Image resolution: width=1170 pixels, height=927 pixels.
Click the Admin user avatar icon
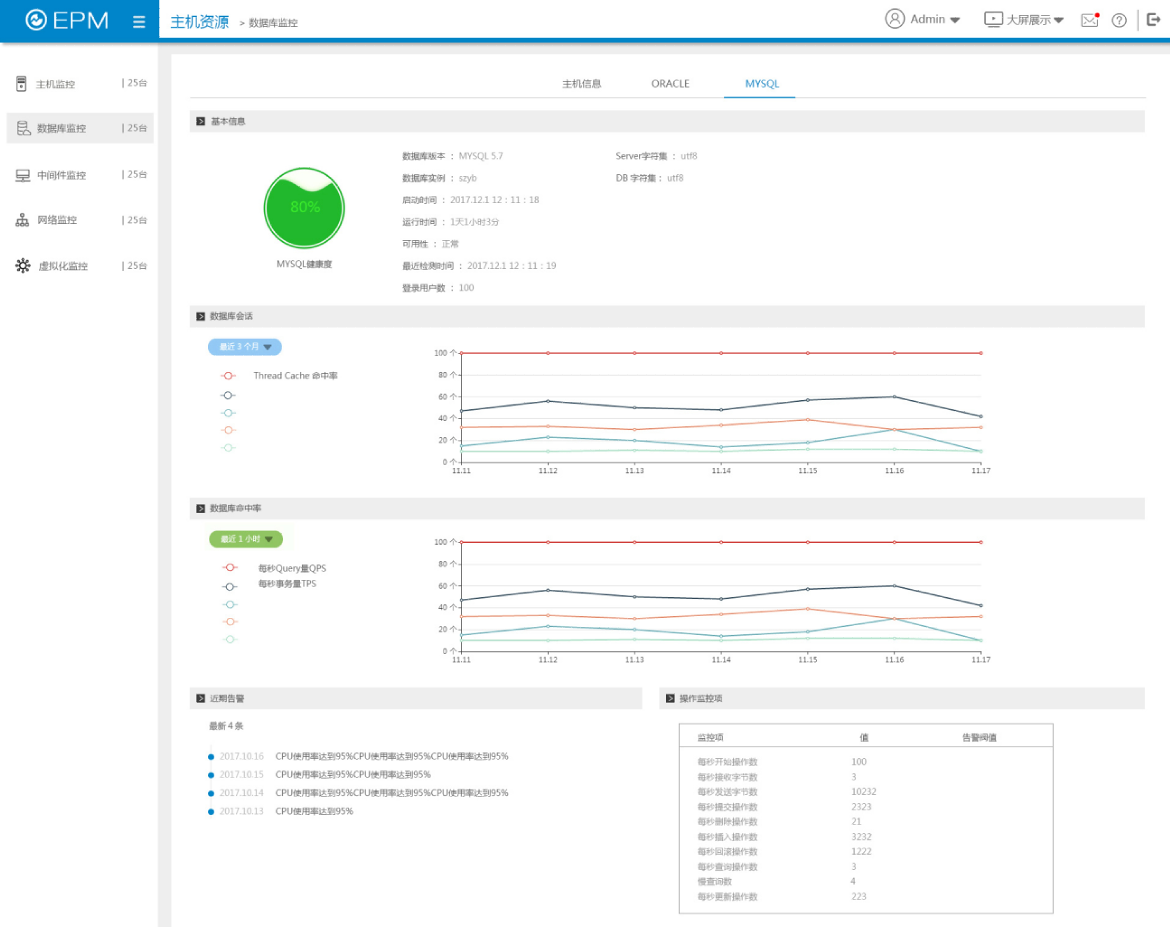pos(895,19)
